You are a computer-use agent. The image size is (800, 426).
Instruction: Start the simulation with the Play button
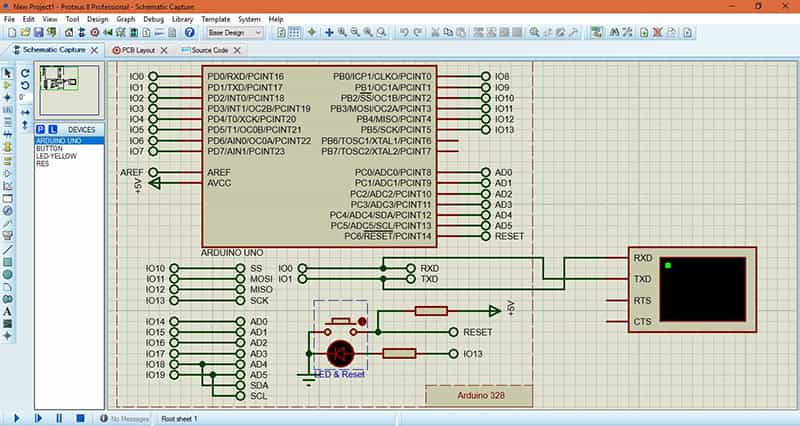pos(16,418)
